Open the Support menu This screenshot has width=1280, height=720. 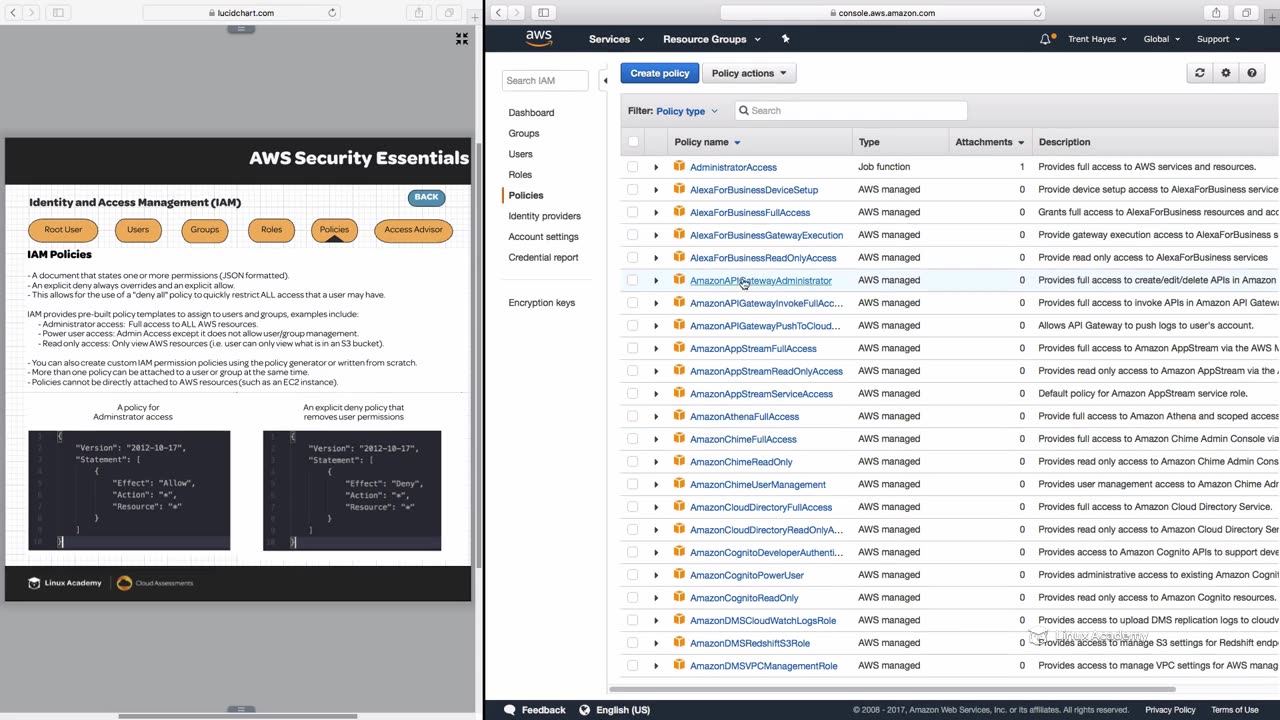pos(1219,39)
